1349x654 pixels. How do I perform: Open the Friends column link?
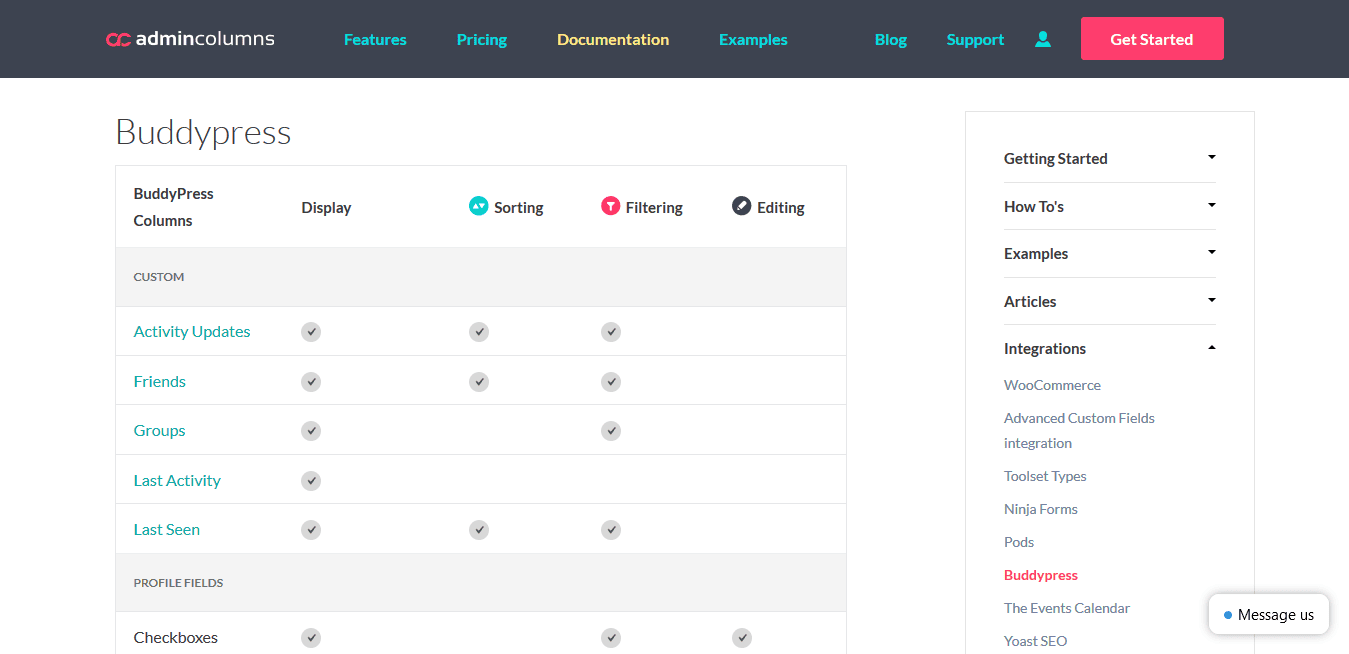(160, 382)
